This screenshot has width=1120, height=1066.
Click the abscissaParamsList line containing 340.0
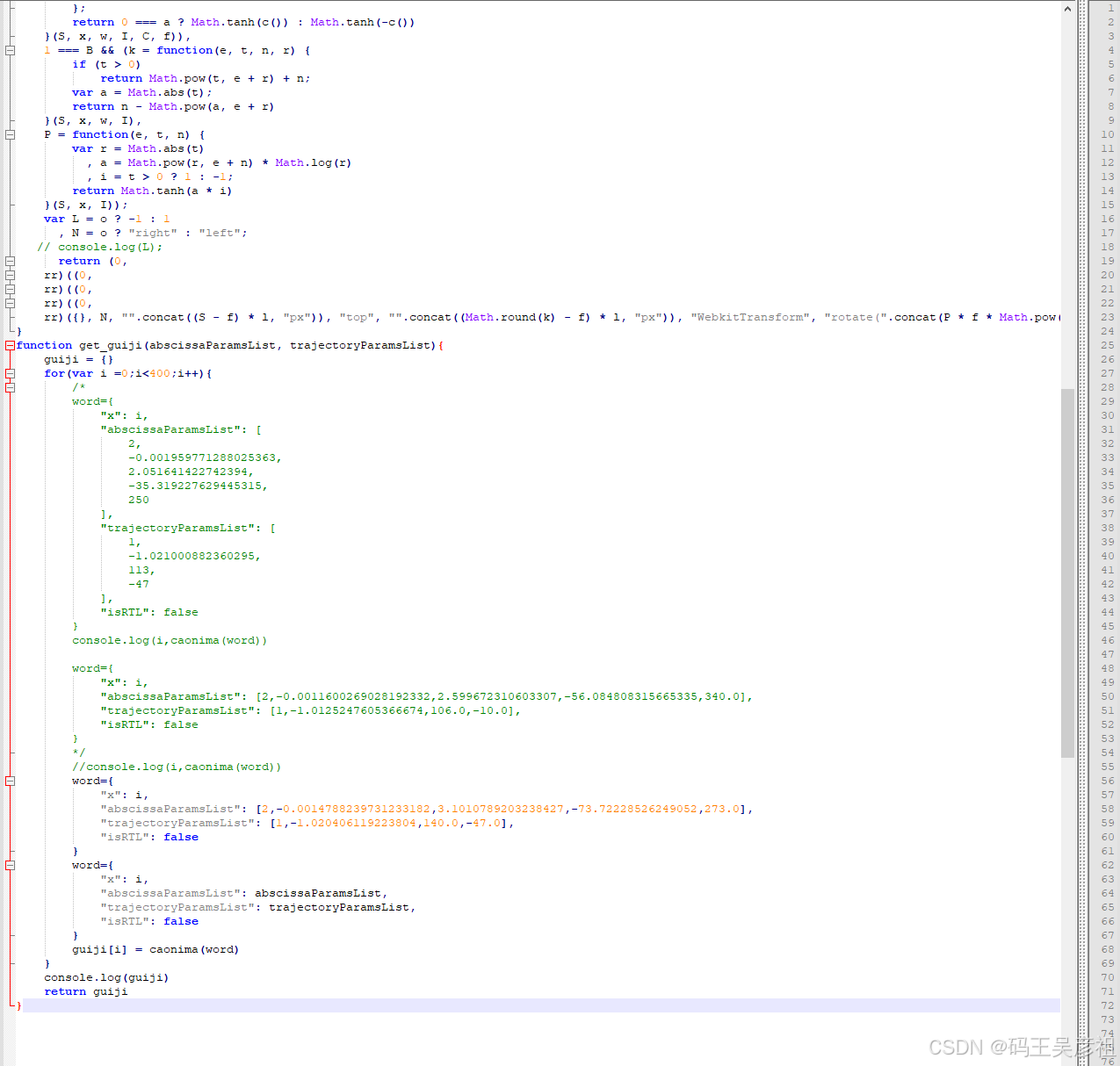tap(426, 696)
